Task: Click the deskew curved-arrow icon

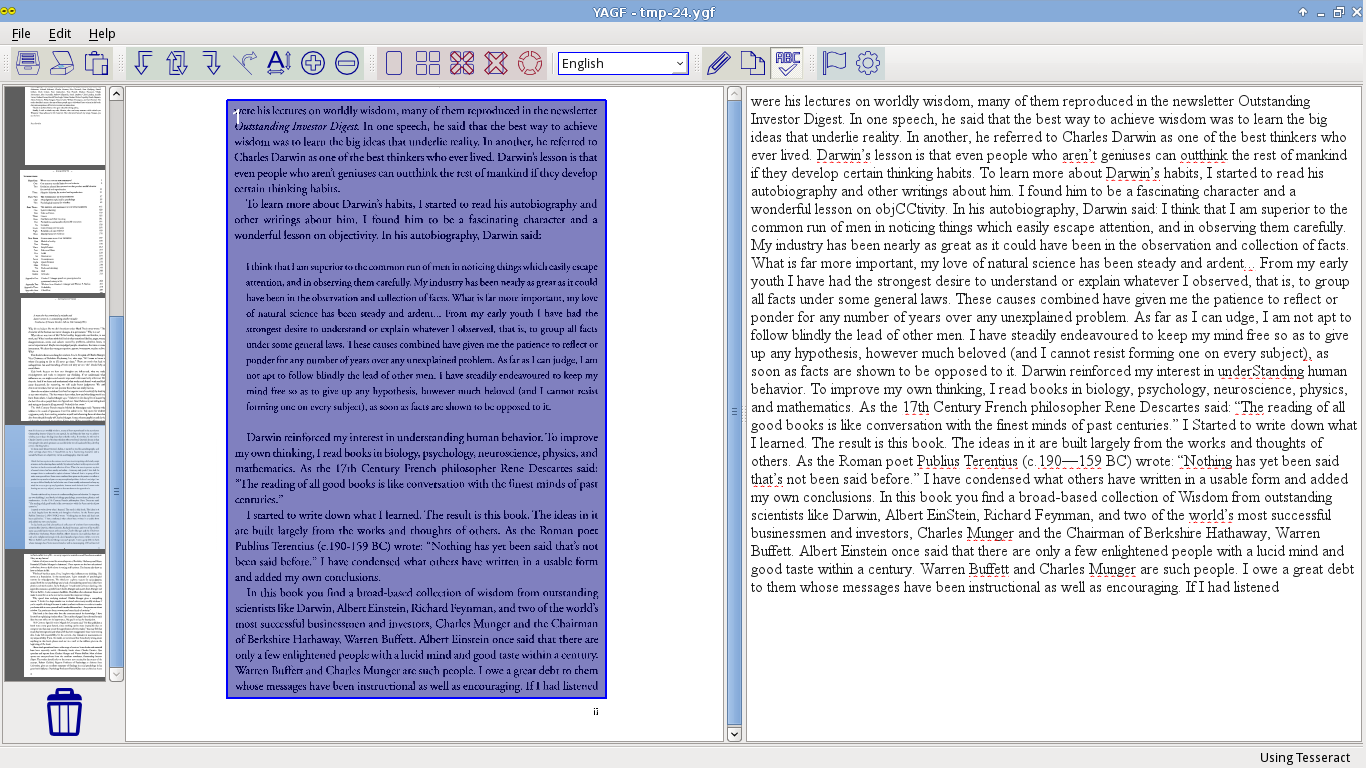Action: [x=245, y=63]
